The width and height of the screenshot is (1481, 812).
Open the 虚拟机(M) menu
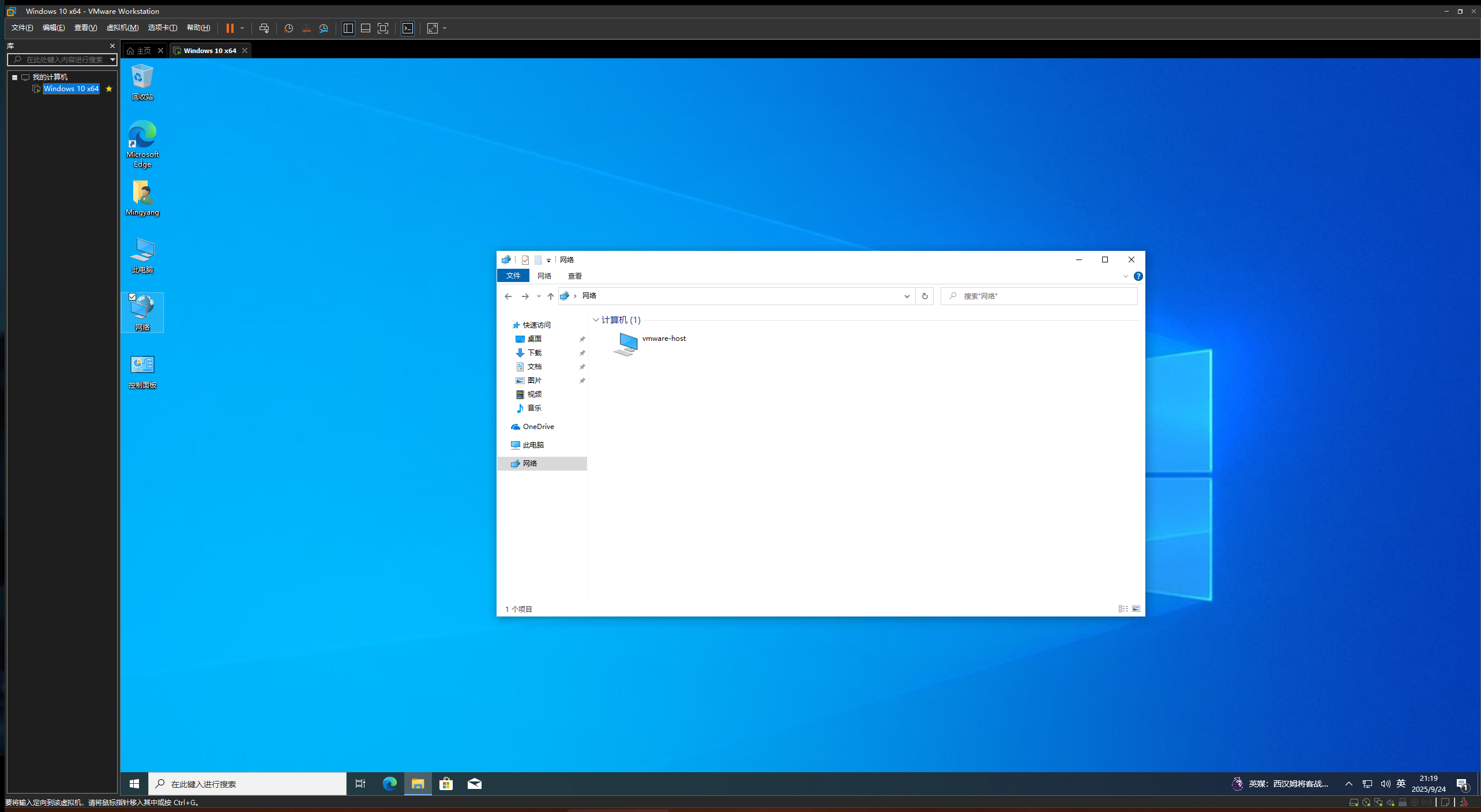122,27
